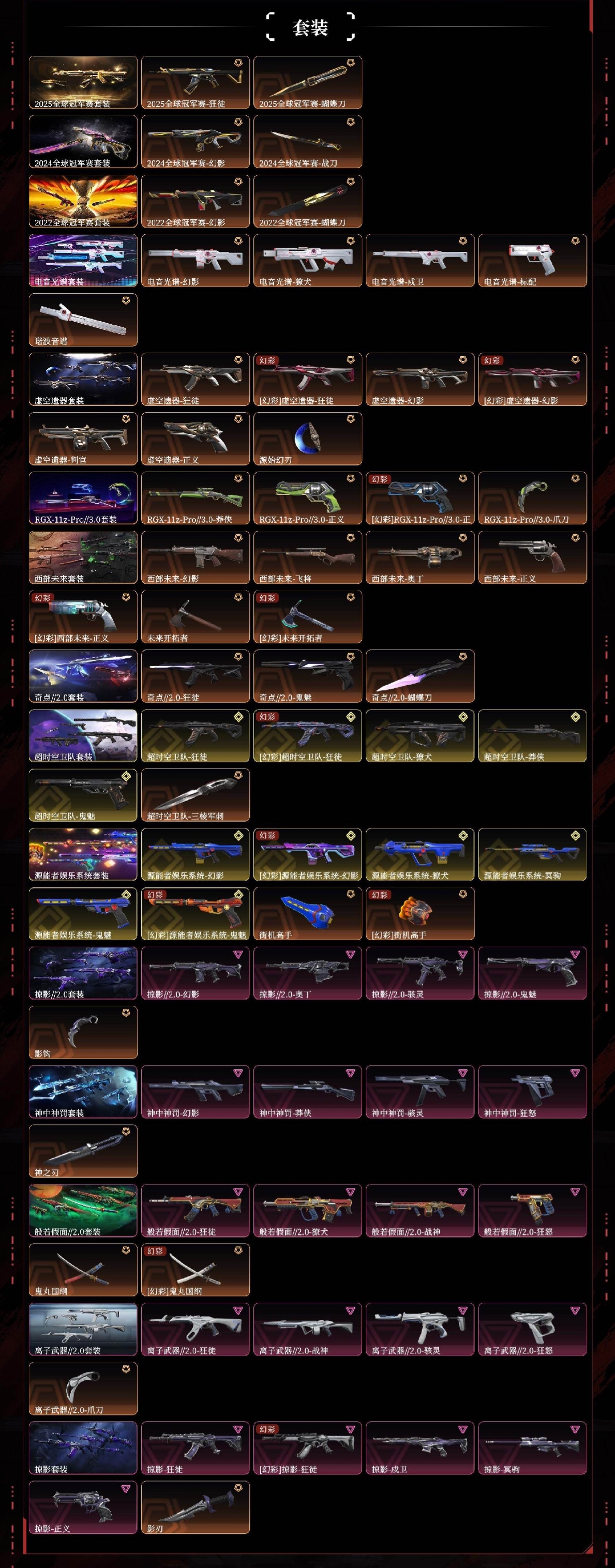The height and width of the screenshot is (1568, 615).
Task: Open the 离子武器//2.0-爪刀 card
Action: click(x=83, y=1389)
